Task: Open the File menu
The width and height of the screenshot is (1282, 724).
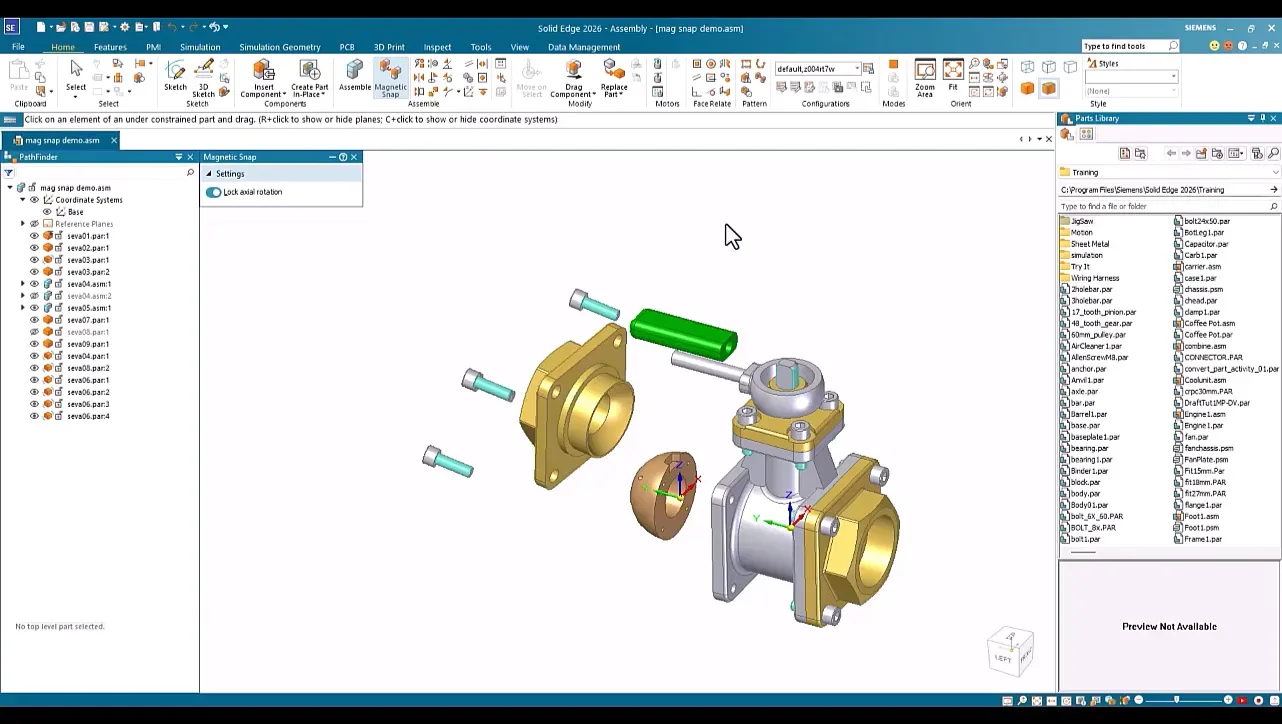Action: click(x=18, y=47)
